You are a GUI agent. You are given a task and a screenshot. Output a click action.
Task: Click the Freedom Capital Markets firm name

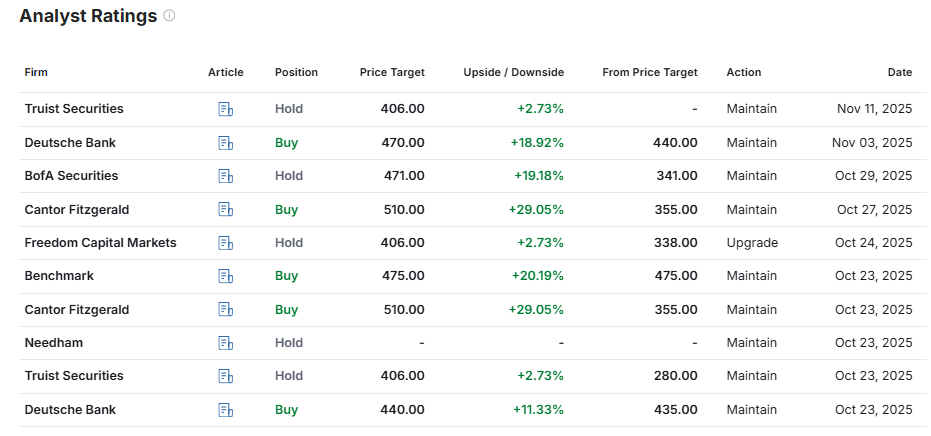pyautogui.click(x=100, y=243)
